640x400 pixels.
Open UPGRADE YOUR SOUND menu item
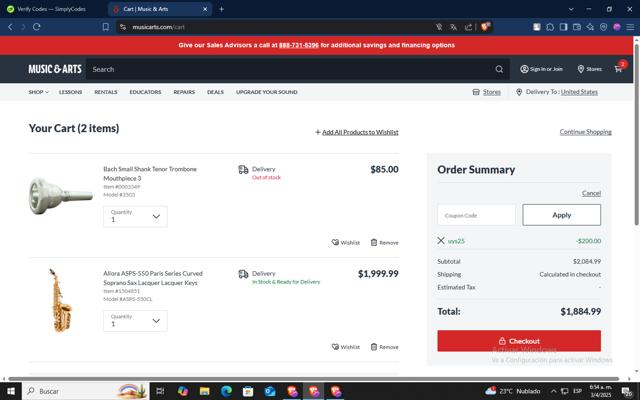(x=267, y=92)
